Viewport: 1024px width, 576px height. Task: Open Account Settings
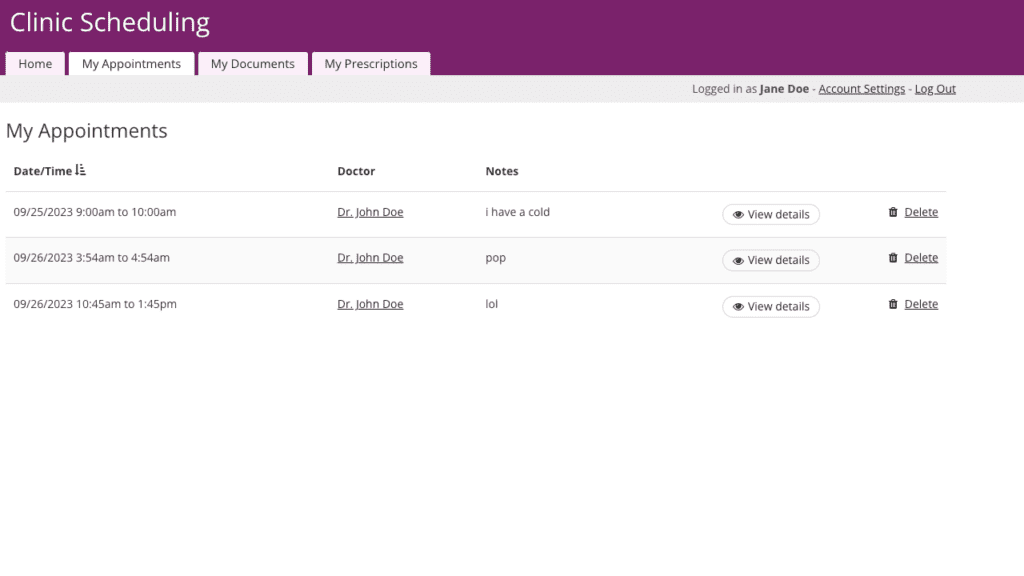pos(861,89)
